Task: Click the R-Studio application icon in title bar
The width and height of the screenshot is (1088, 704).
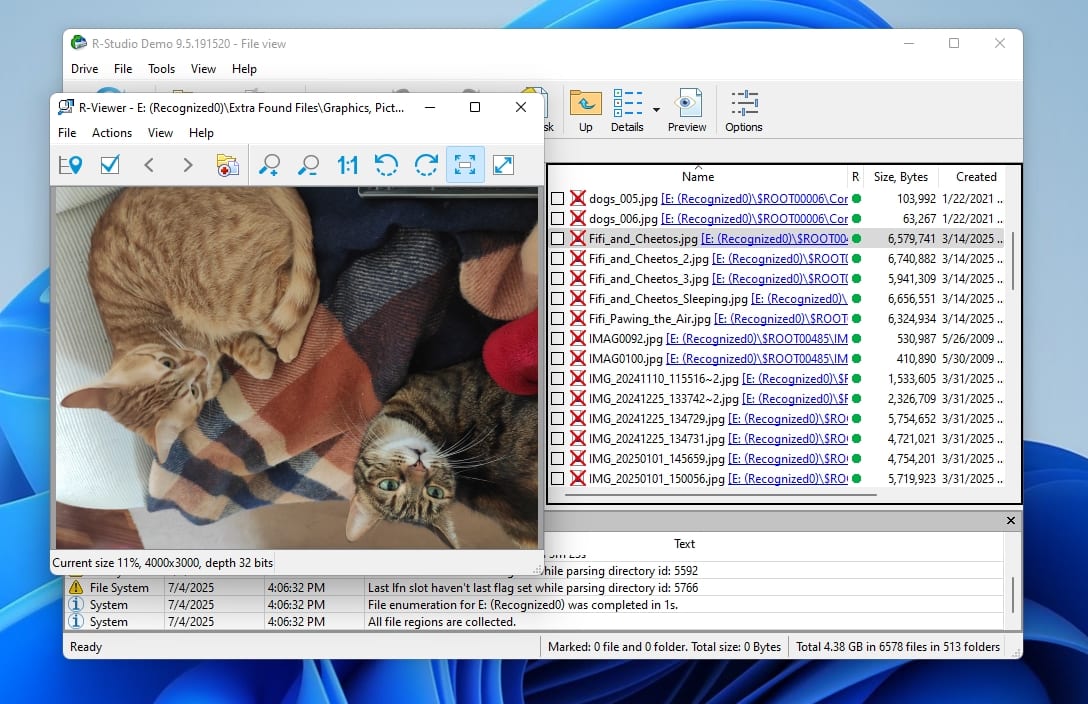Action: (78, 43)
